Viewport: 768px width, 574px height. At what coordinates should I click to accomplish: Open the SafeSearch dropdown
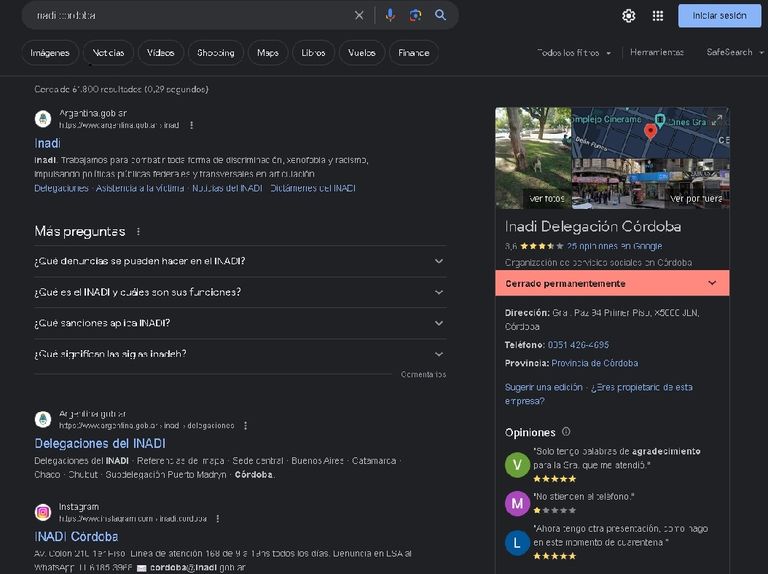[735, 52]
